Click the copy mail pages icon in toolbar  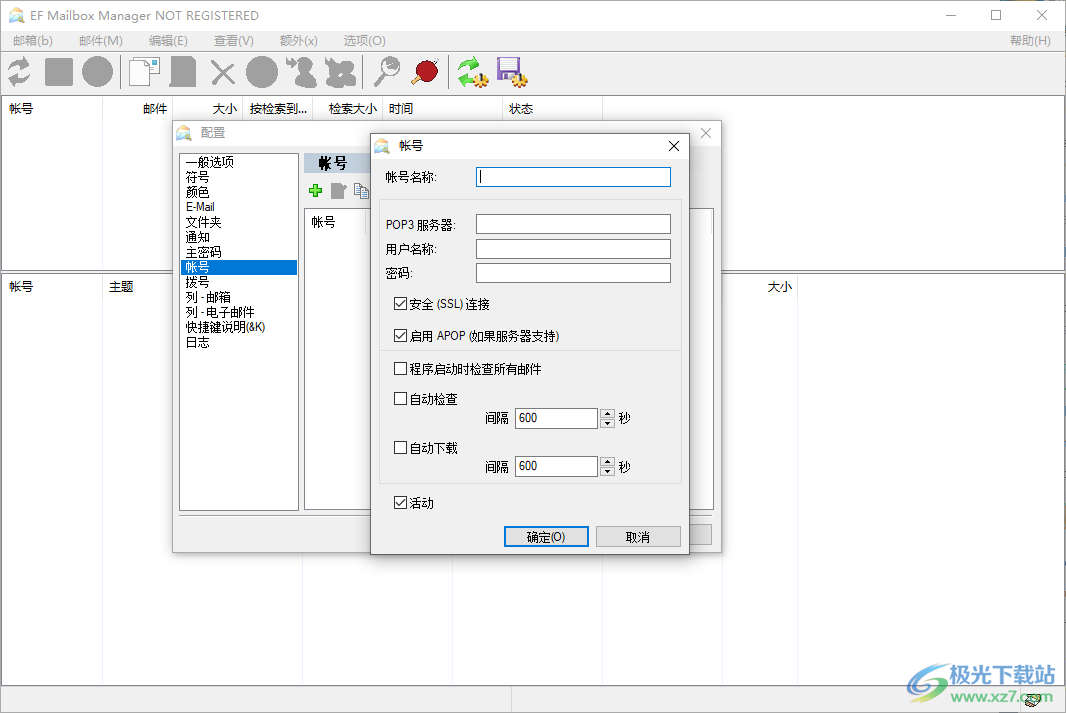144,72
